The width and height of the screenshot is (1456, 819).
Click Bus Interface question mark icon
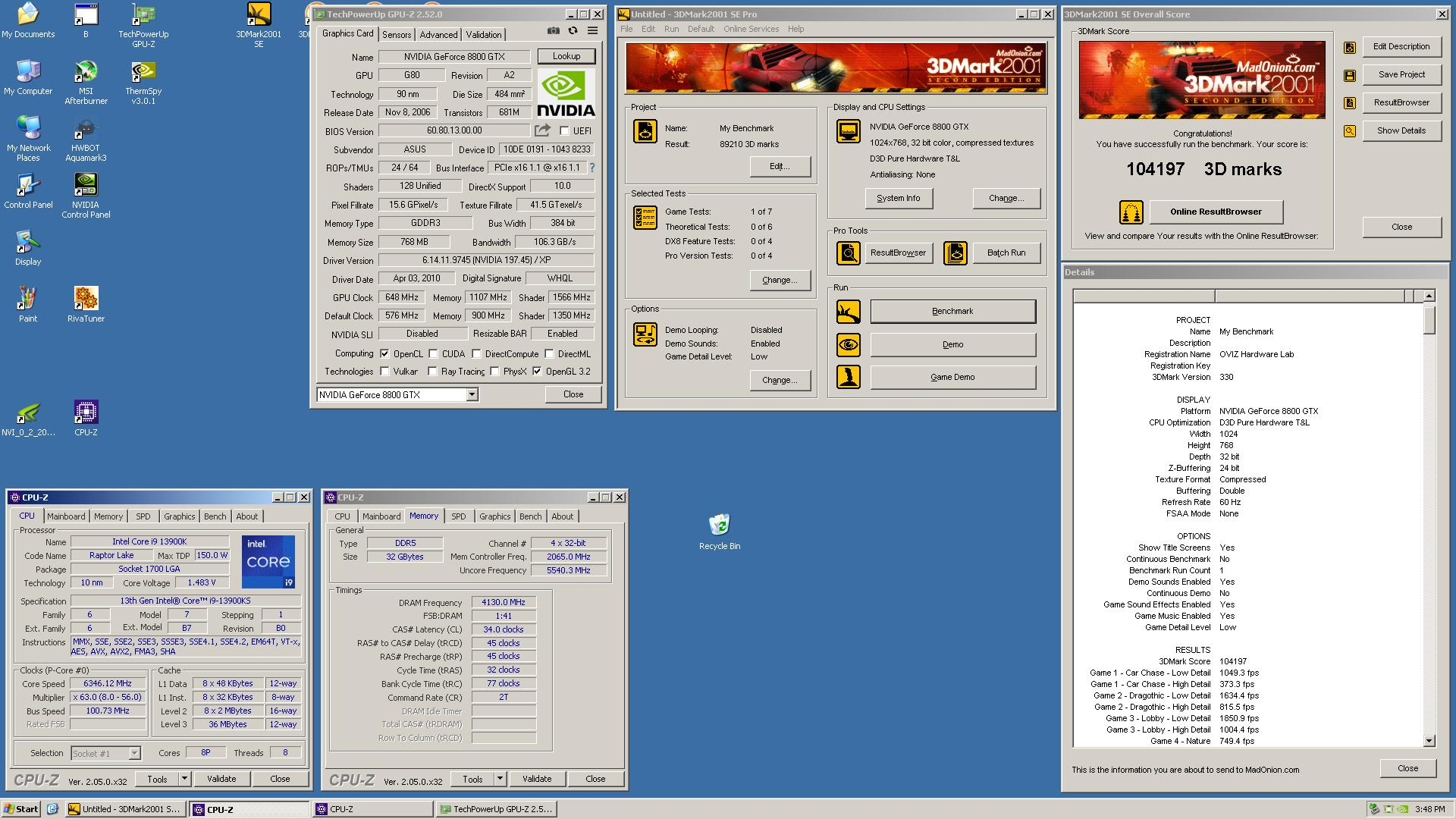click(x=592, y=168)
